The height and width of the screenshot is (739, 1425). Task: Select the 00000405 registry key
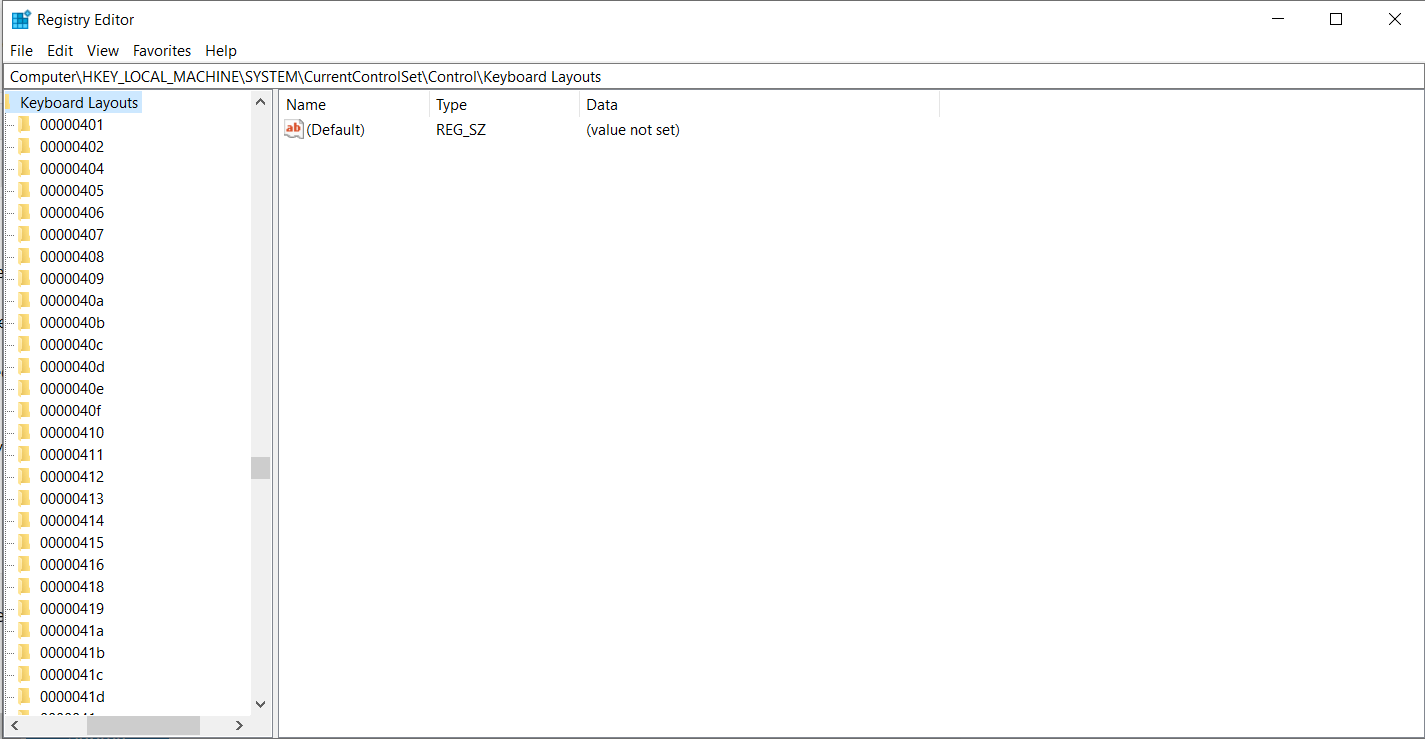pyautogui.click(x=72, y=190)
